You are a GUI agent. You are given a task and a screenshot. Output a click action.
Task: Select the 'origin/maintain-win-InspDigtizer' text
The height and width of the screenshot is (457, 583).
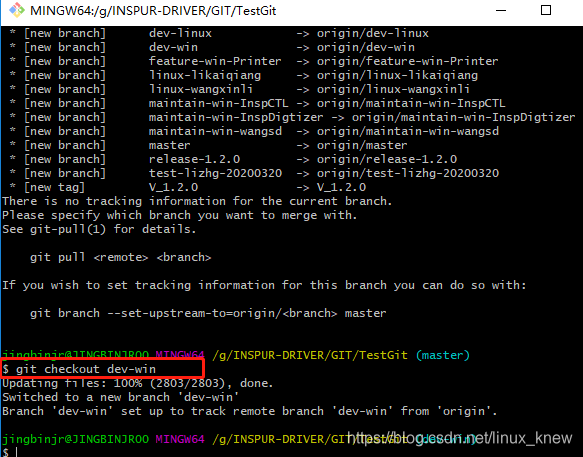coord(463,118)
